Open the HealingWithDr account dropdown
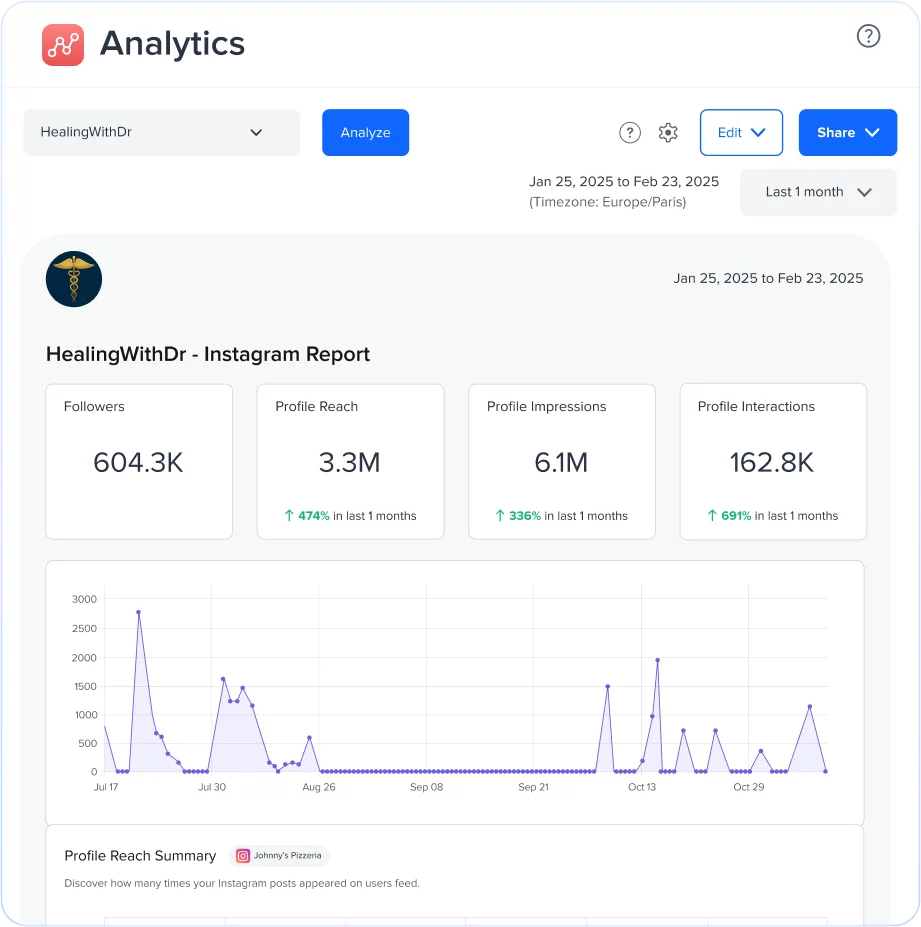Image resolution: width=921 pixels, height=927 pixels. coord(160,132)
